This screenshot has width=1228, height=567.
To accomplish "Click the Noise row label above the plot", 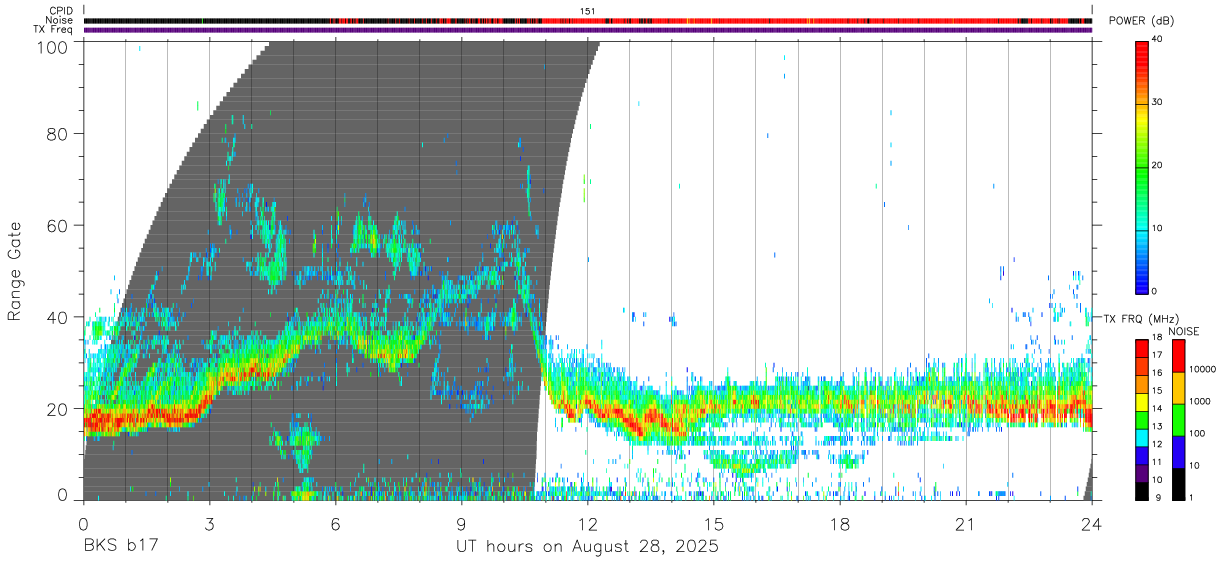I will (60, 20).
